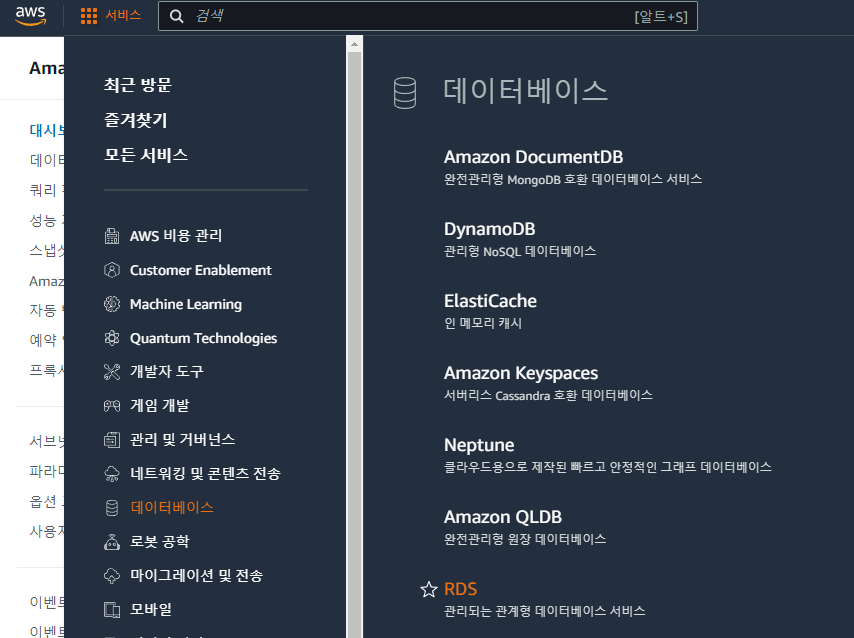Click description '완전관리형 MongoDB 호환 데이터베이스 서비스'
Image resolution: width=854 pixels, height=638 pixels.
(x=573, y=179)
